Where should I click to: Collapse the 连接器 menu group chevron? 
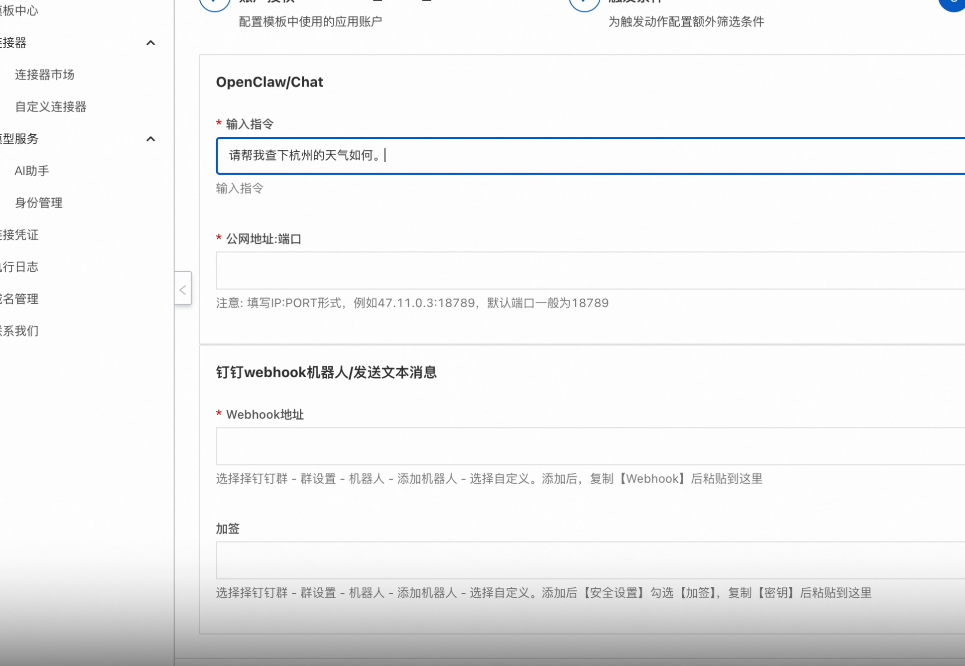click(x=150, y=42)
